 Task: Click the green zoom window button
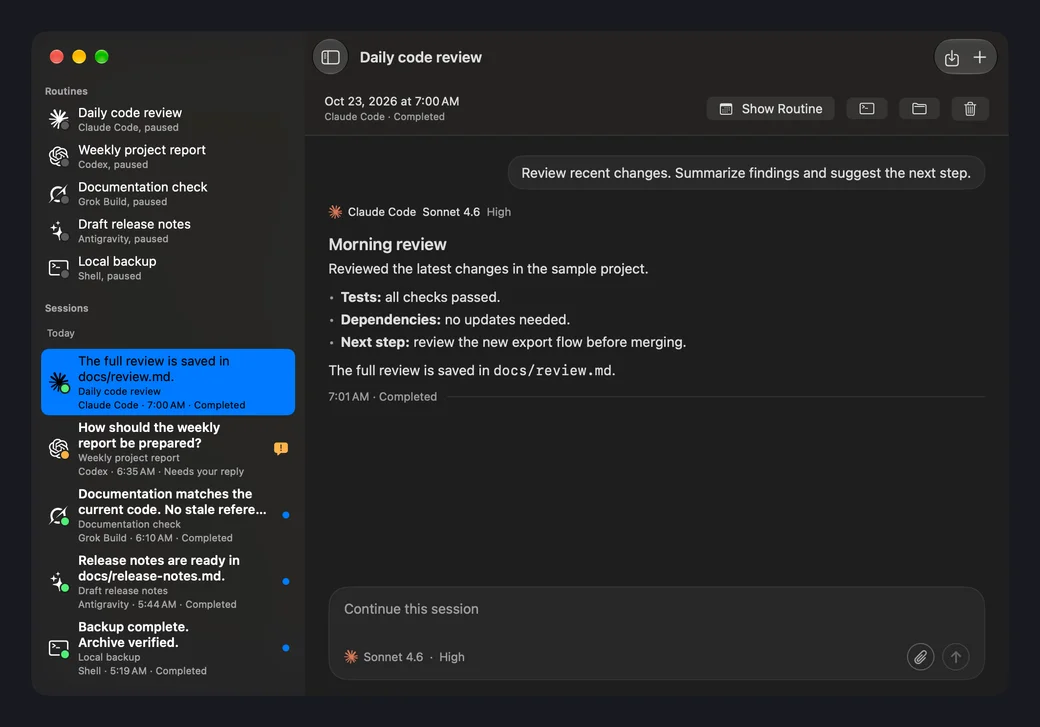click(101, 57)
